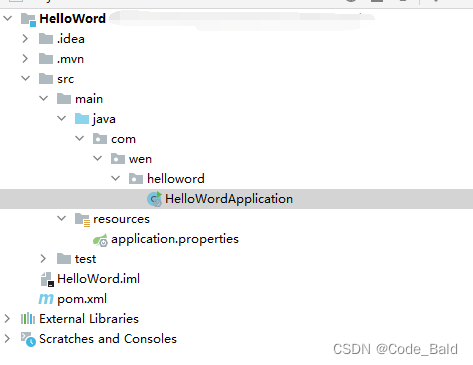
Task: Click the blue java source root icon
Action: point(82,119)
